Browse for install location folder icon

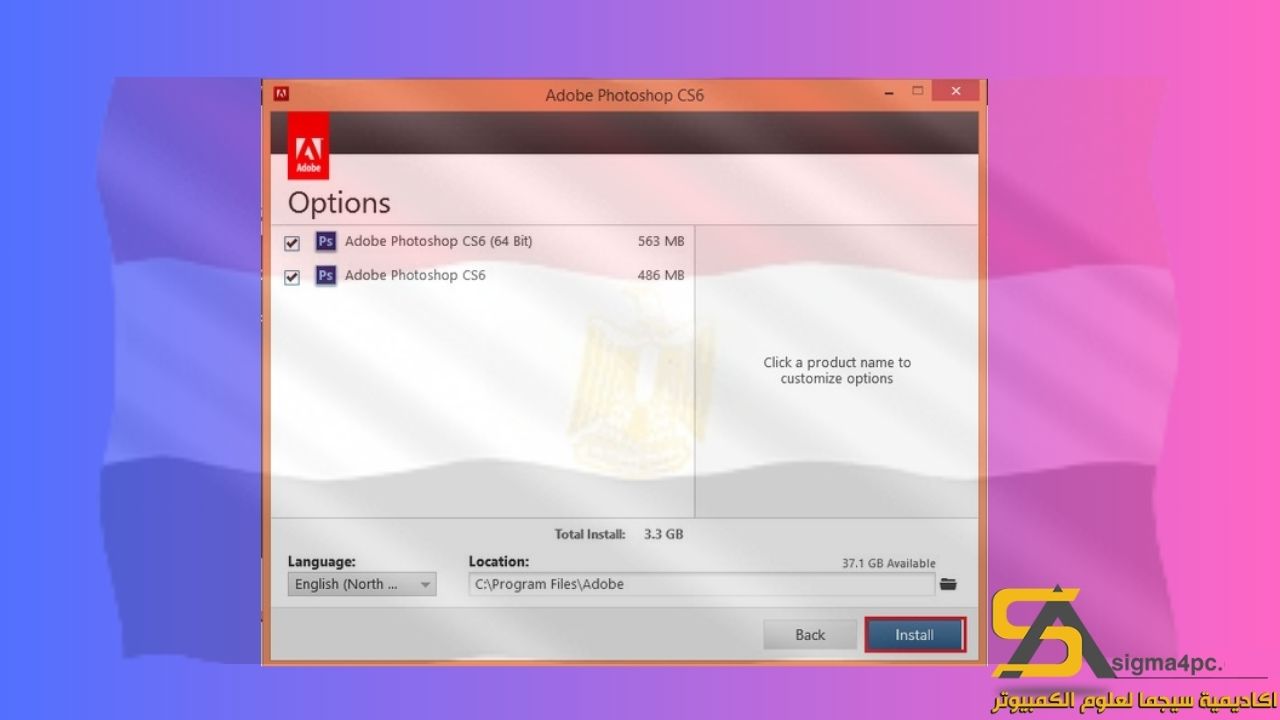(x=948, y=584)
